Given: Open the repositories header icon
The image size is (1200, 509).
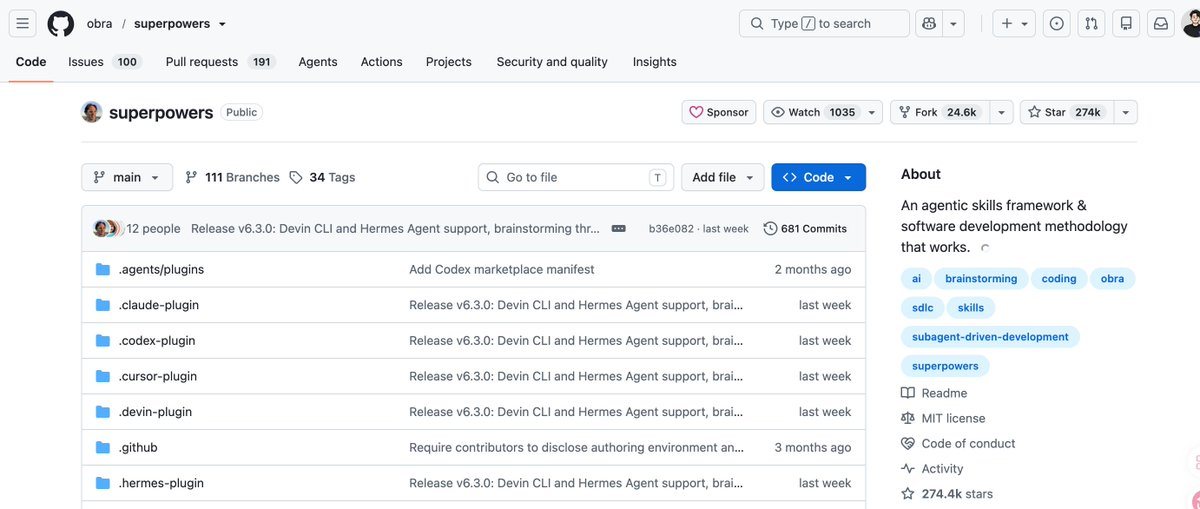Looking at the screenshot, I should click(1126, 23).
